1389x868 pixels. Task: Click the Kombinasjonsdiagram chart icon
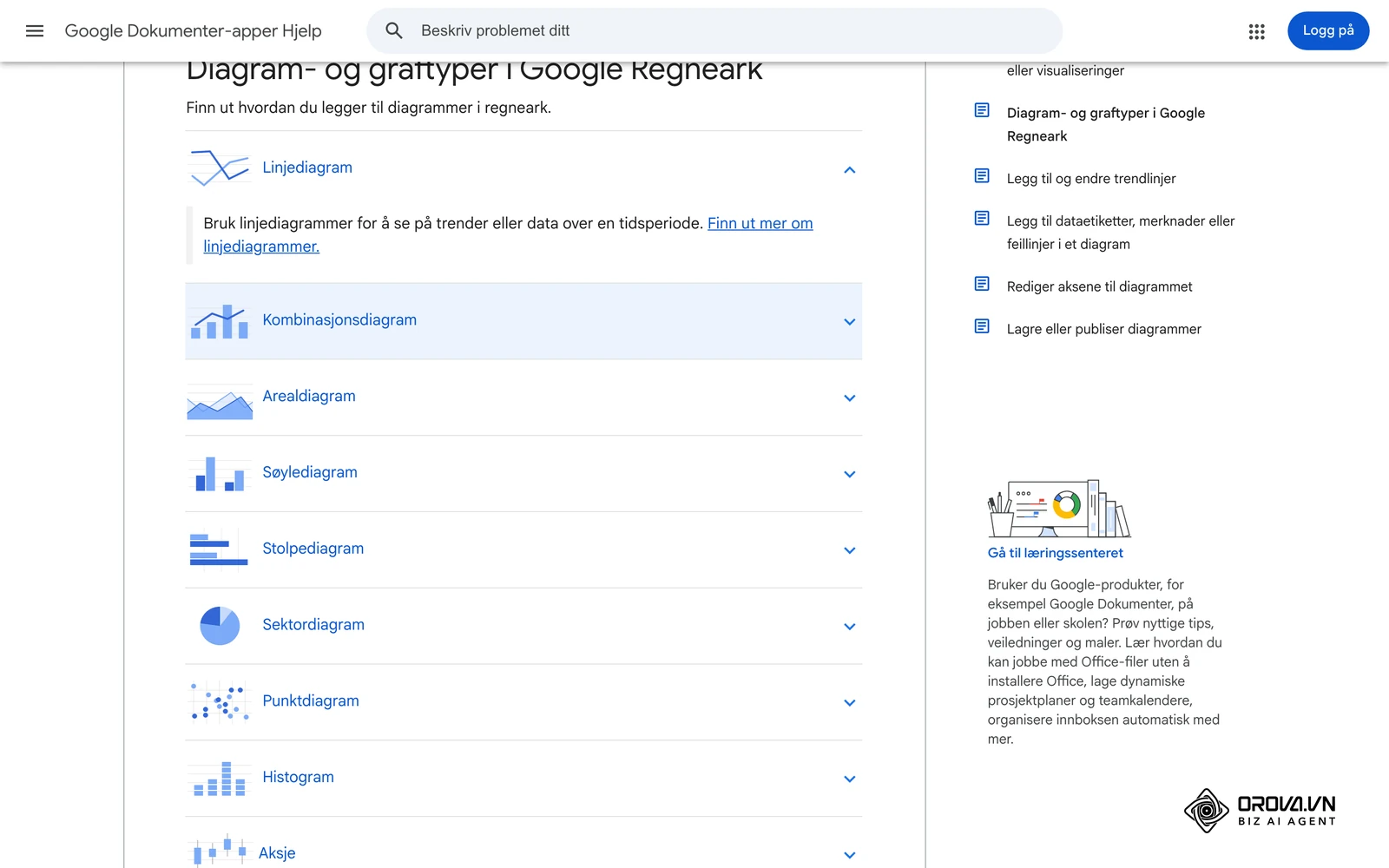tap(220, 321)
